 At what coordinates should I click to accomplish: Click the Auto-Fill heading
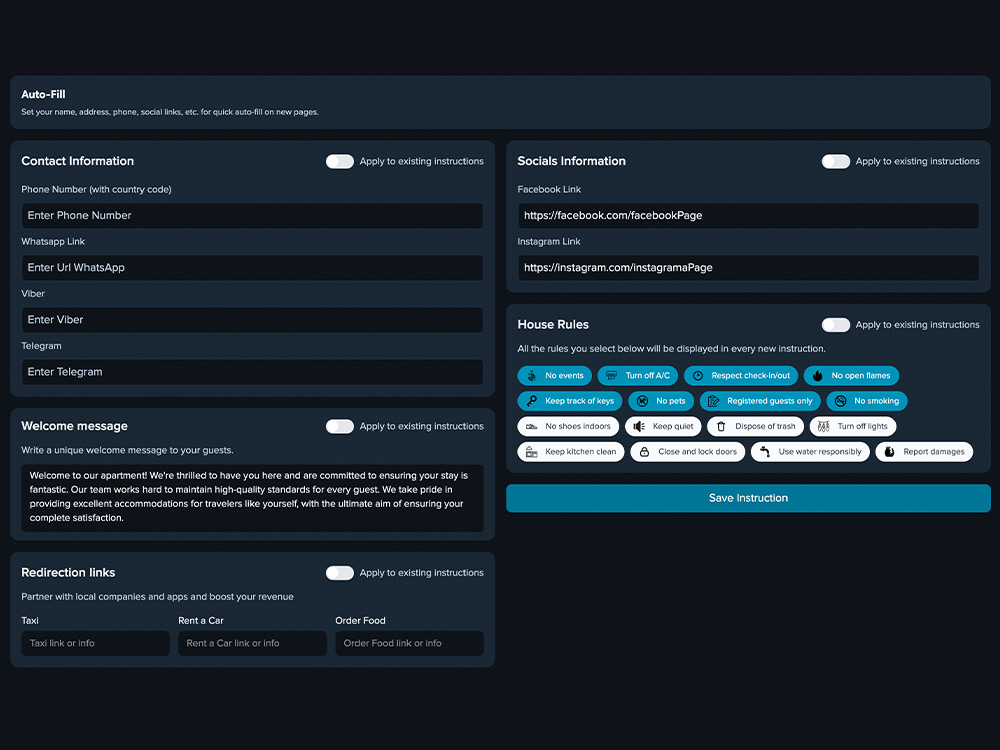click(x=43, y=94)
